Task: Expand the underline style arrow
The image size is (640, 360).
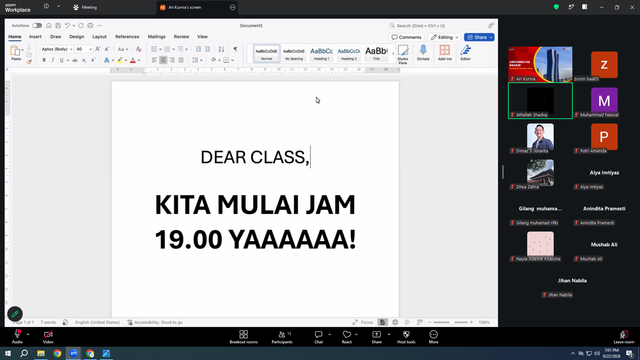Action: click(x=68, y=60)
